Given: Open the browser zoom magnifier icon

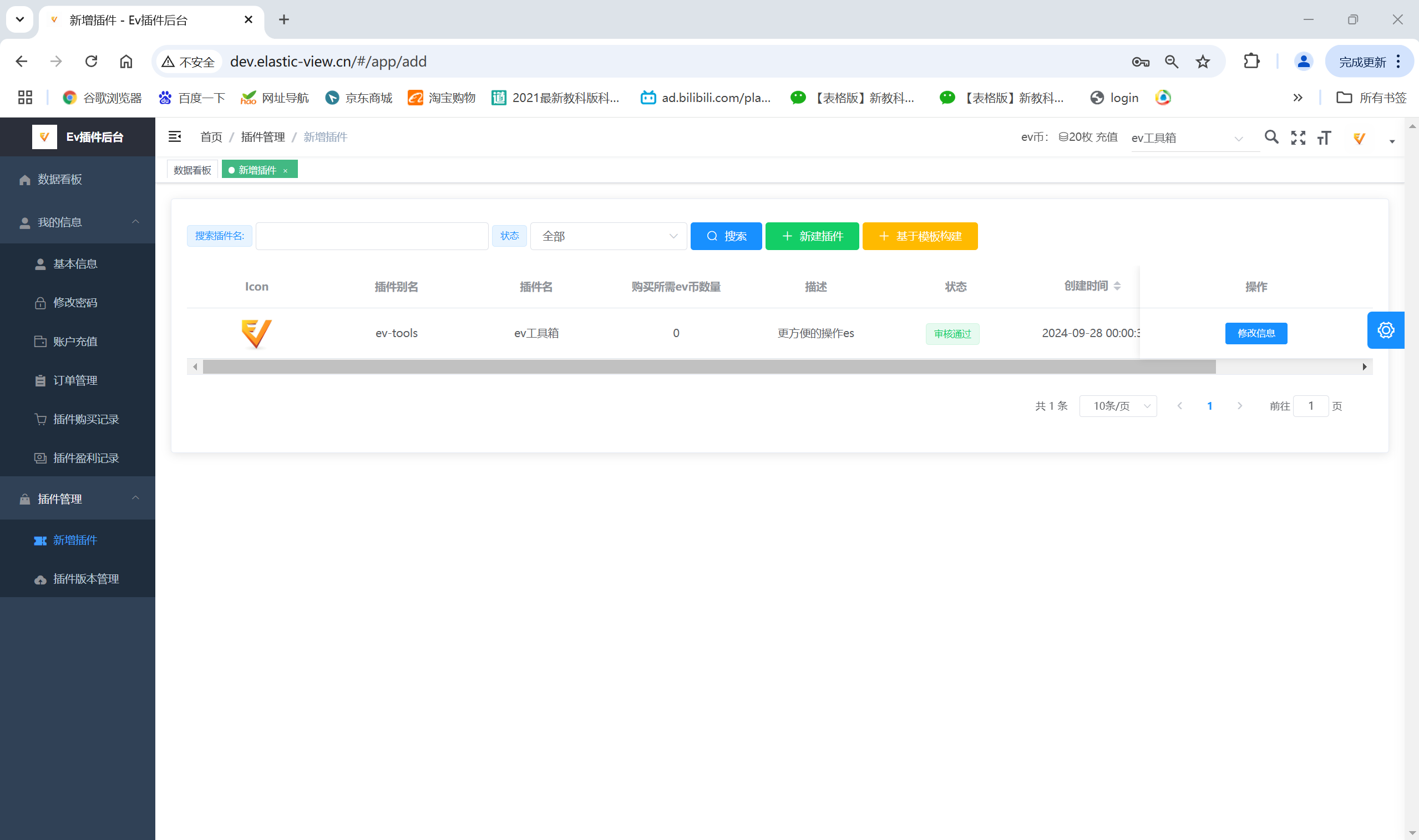Looking at the screenshot, I should (x=1172, y=62).
